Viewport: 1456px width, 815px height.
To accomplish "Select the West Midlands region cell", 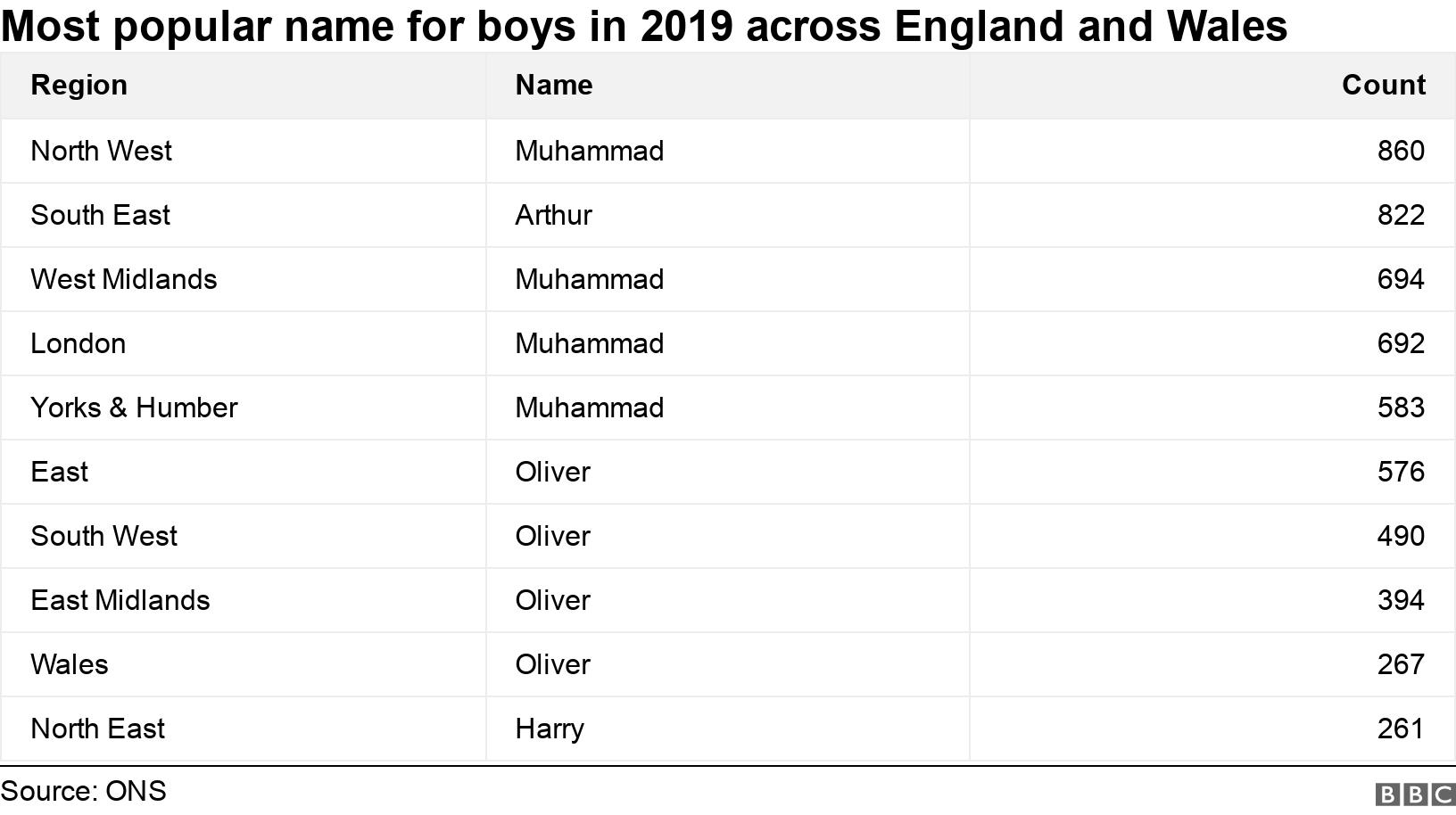I will pyautogui.click(x=123, y=279).
